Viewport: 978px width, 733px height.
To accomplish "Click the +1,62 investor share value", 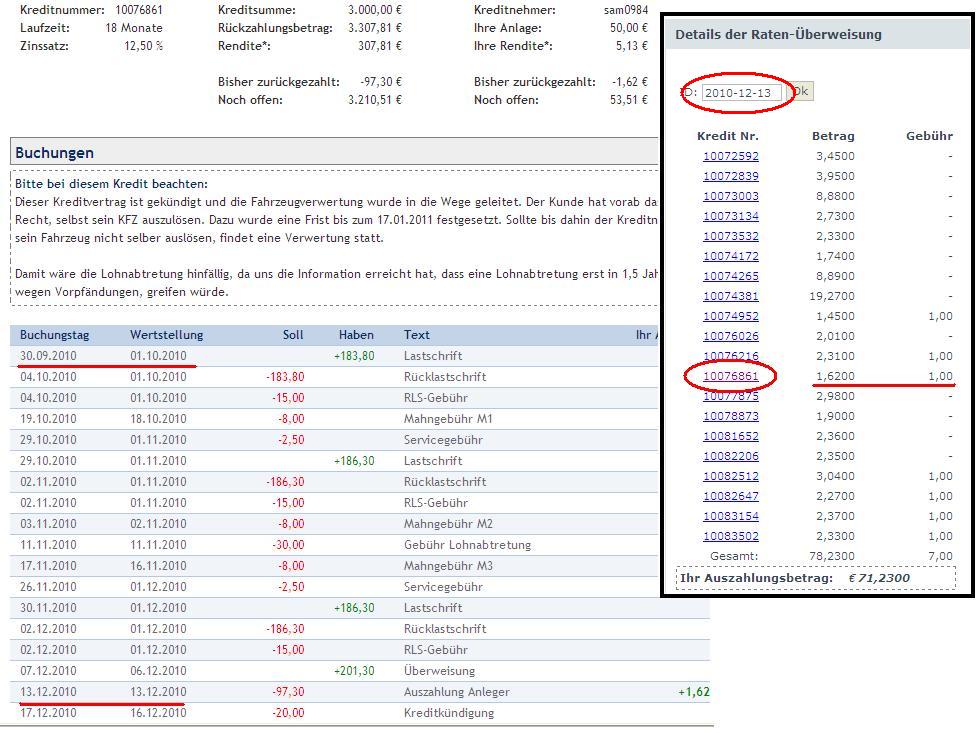I will 694,692.
